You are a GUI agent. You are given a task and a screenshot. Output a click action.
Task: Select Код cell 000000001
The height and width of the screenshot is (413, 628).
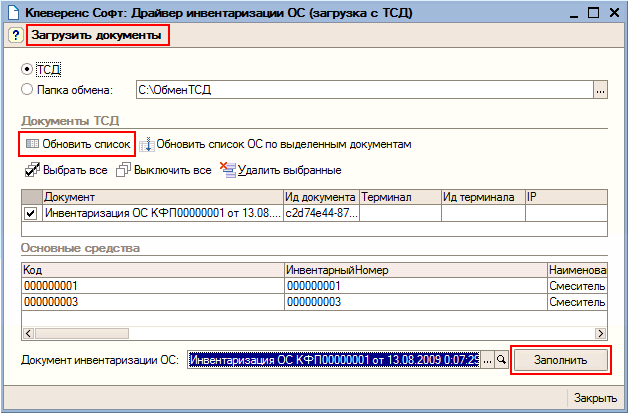(x=153, y=286)
